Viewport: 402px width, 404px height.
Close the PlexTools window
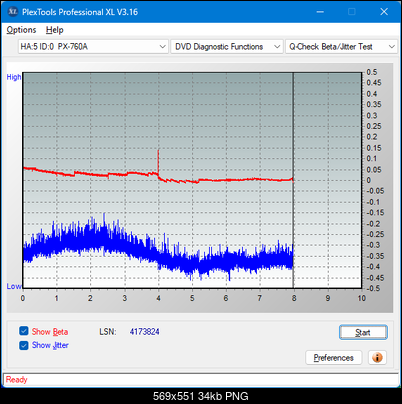click(384, 12)
